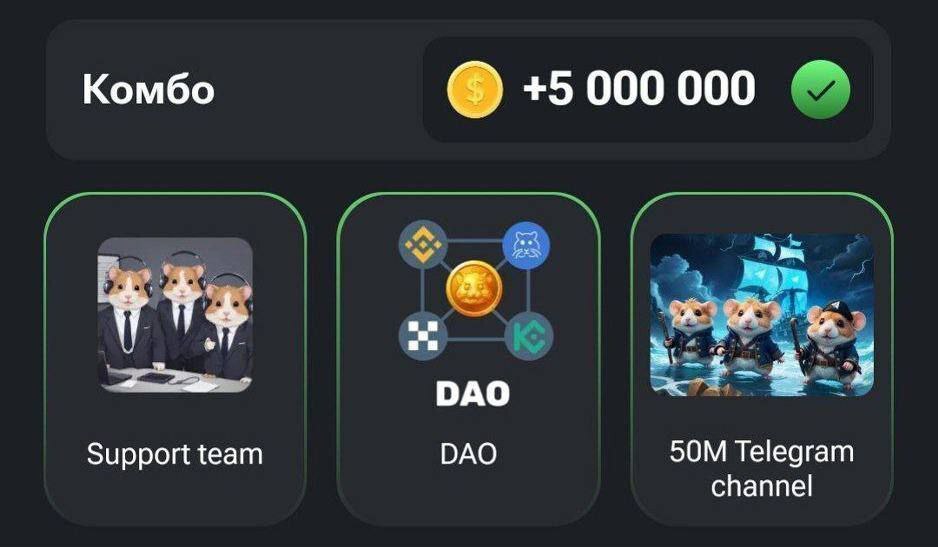Click the bold DAO text in graphic
938x547 pixels.
[x=473, y=394]
